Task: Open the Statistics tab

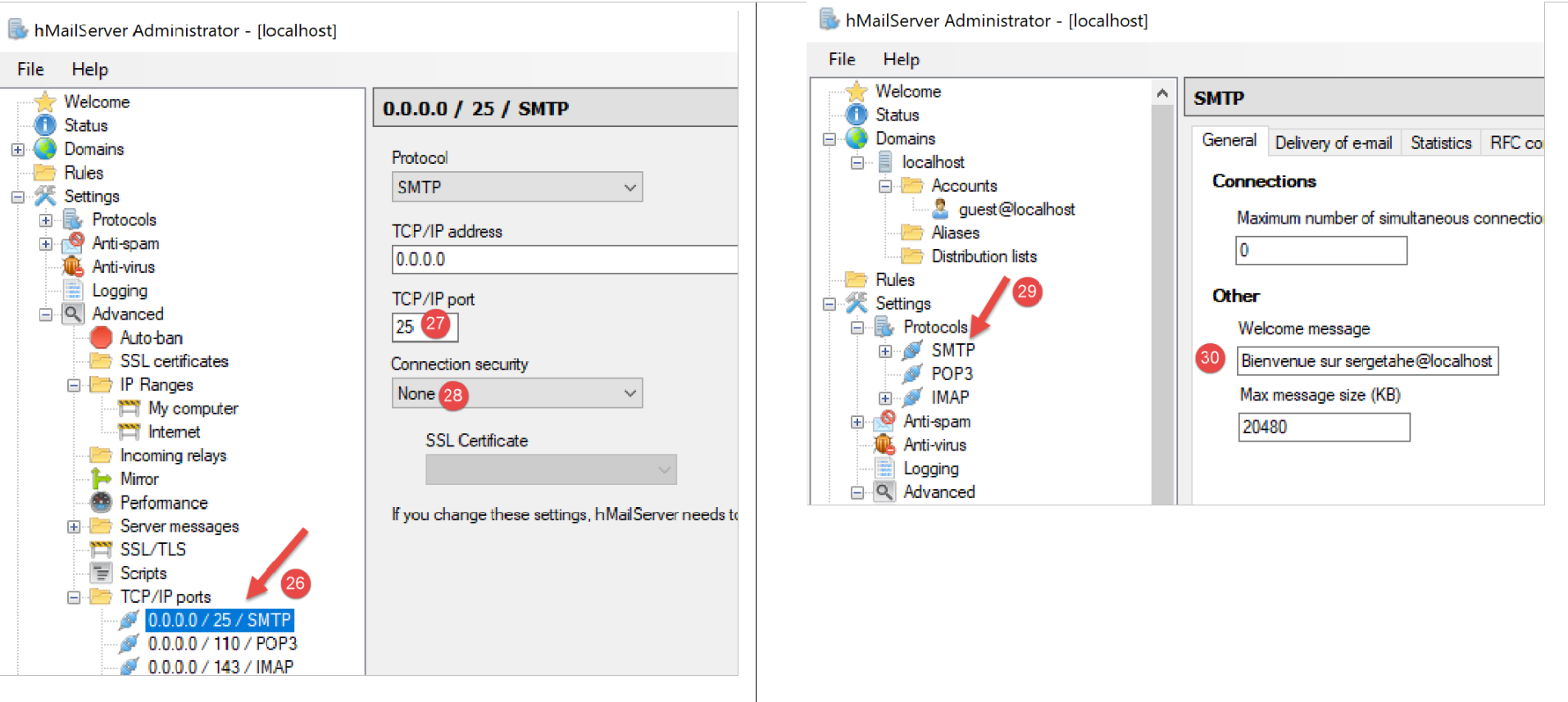Action: pos(1440,143)
